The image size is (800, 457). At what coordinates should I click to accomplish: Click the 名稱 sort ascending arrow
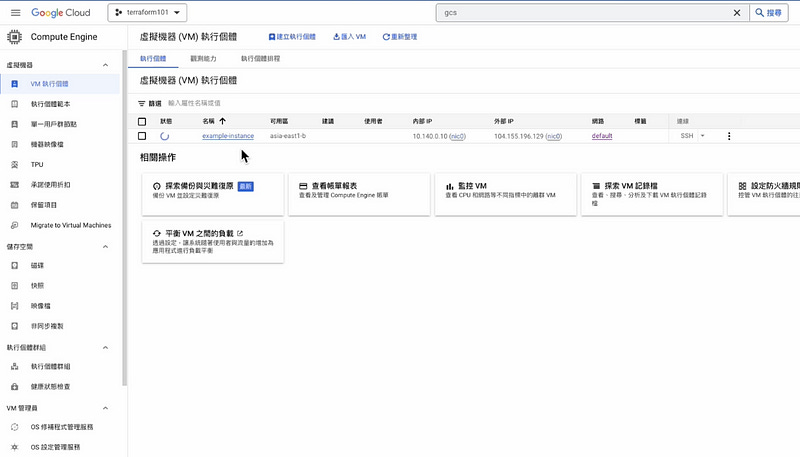point(222,121)
